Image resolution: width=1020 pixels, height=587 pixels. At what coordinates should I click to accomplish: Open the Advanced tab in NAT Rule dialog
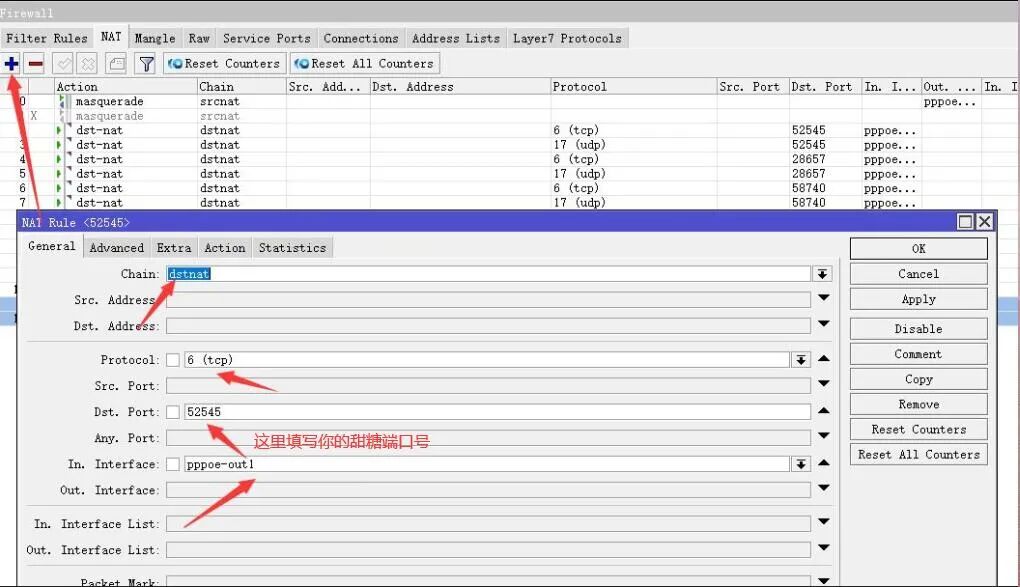(x=116, y=247)
